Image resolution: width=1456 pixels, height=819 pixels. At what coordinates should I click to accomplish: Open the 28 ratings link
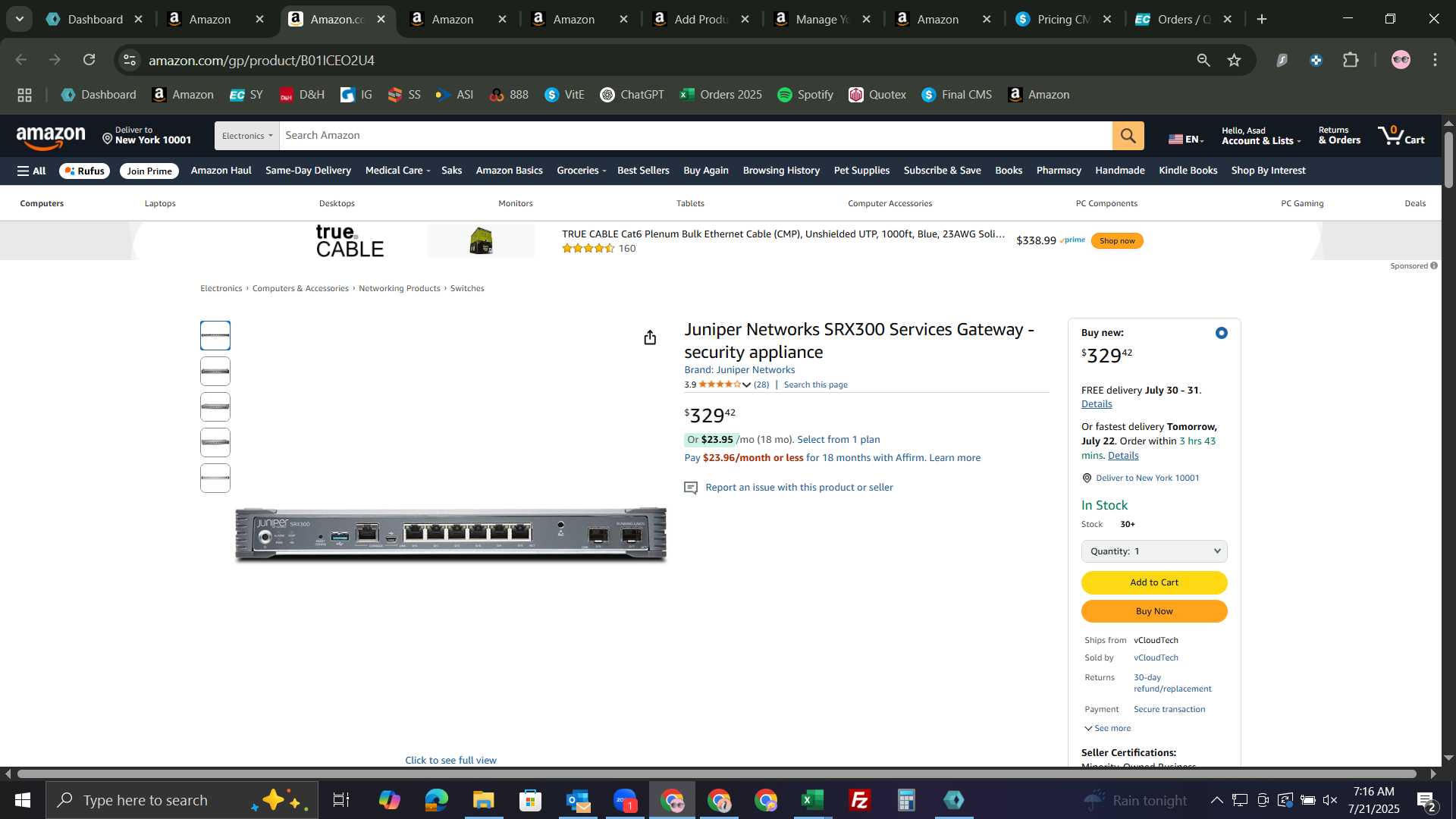pyautogui.click(x=761, y=384)
